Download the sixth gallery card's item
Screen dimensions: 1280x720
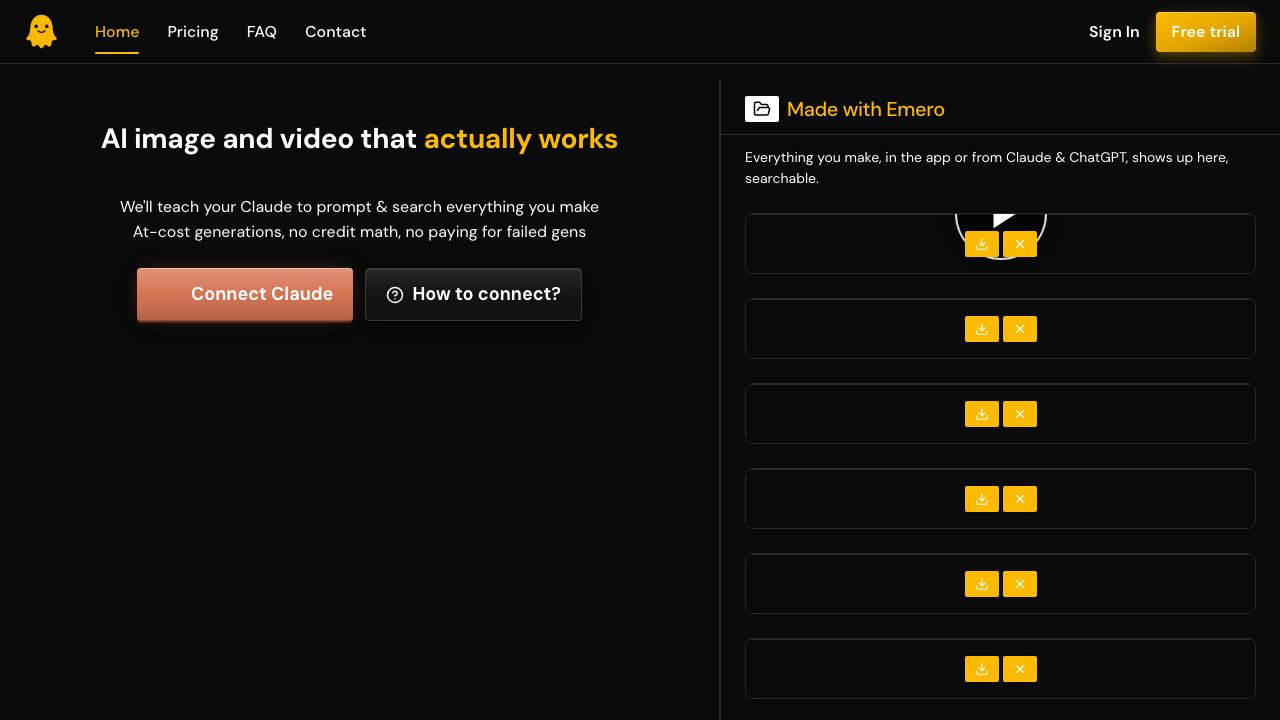(982, 669)
